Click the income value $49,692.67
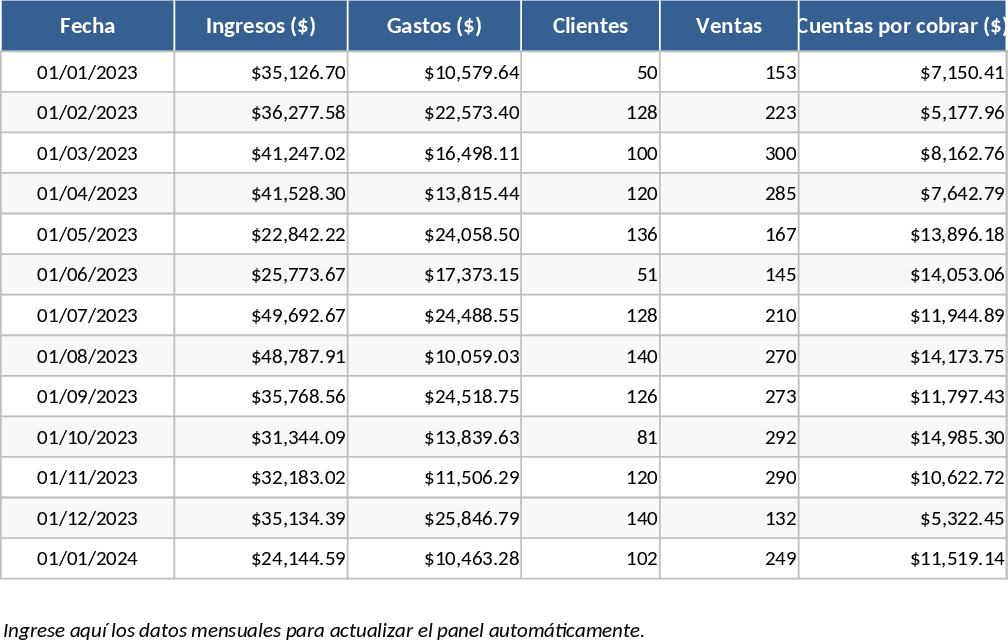 tap(298, 316)
